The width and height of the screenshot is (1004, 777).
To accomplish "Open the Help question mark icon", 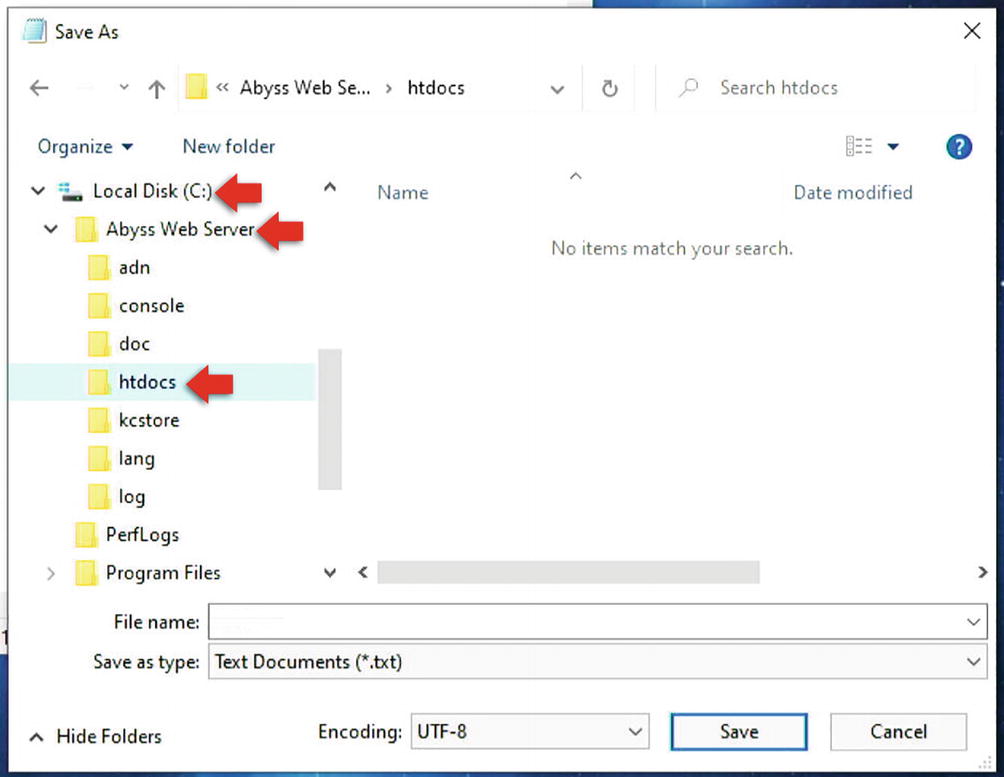I will tap(959, 147).
